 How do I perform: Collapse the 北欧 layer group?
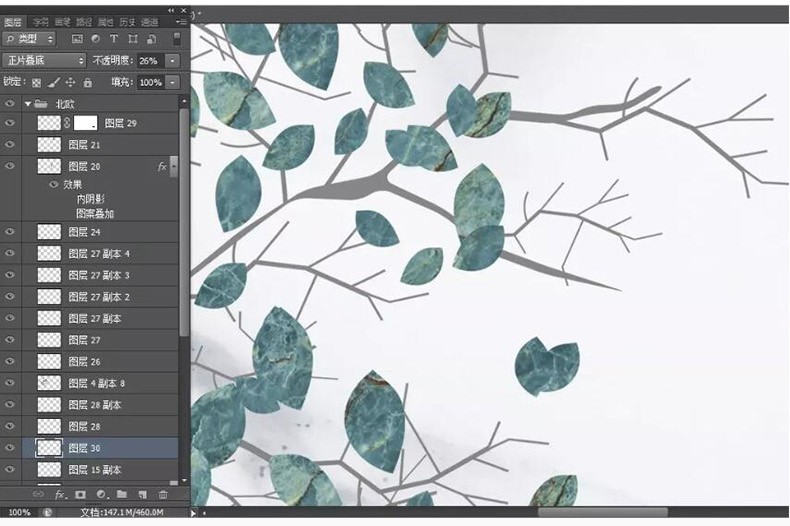(28, 103)
